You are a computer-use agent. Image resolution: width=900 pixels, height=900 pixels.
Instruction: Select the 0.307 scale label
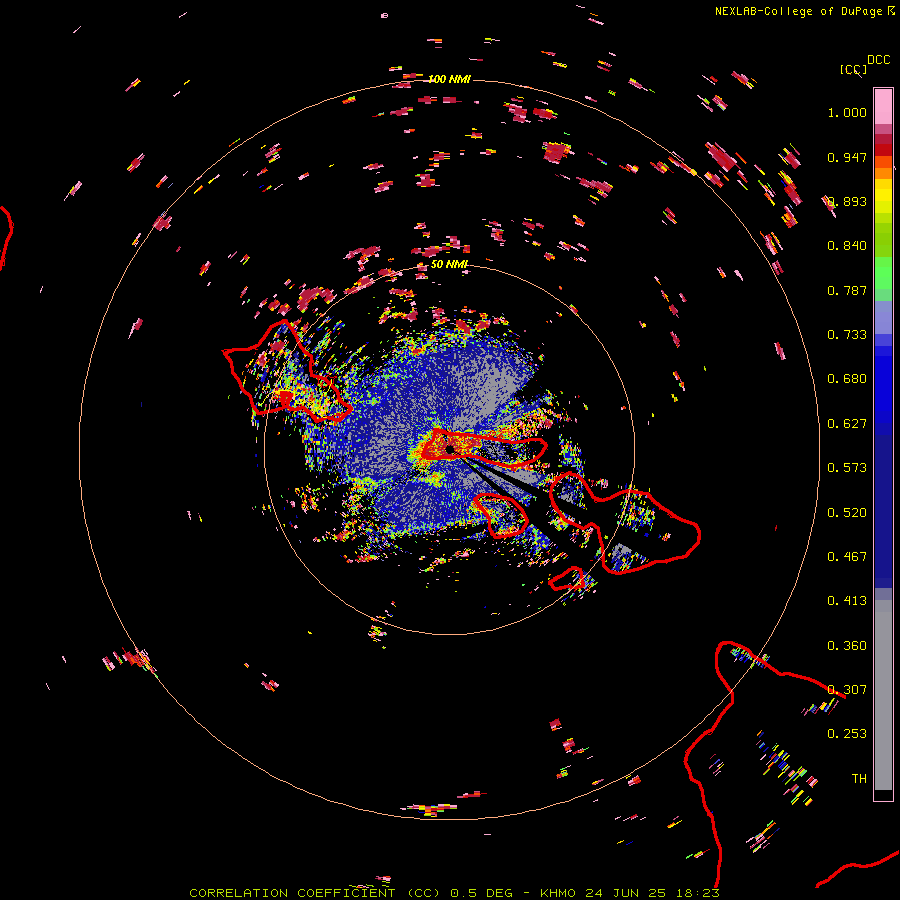coord(847,690)
